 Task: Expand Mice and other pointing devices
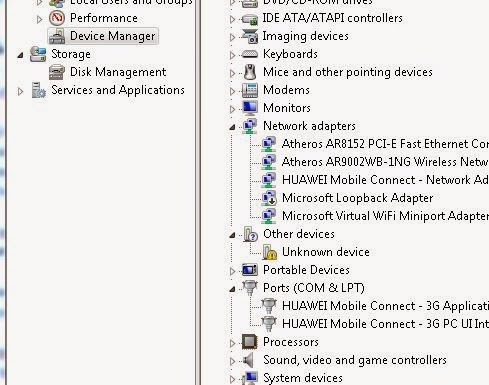click(232, 73)
